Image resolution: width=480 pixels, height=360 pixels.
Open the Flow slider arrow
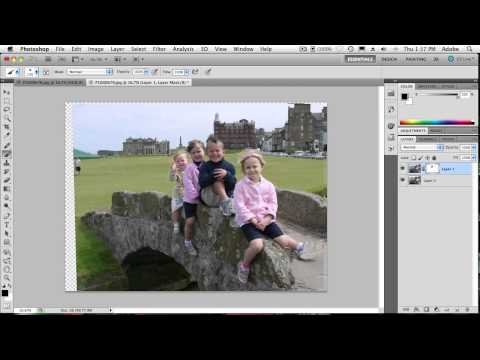click(187, 72)
